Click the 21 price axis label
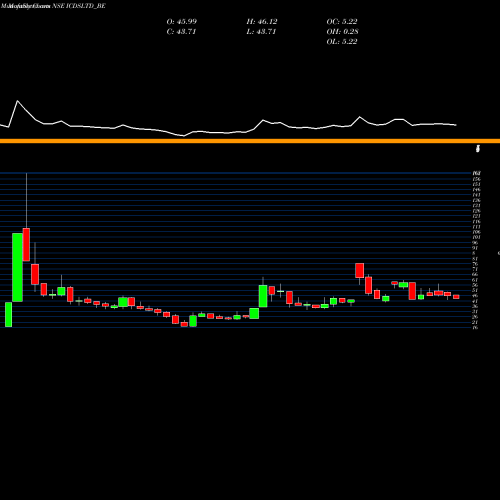Viewport: 500px width, 500px height. pos(475,322)
